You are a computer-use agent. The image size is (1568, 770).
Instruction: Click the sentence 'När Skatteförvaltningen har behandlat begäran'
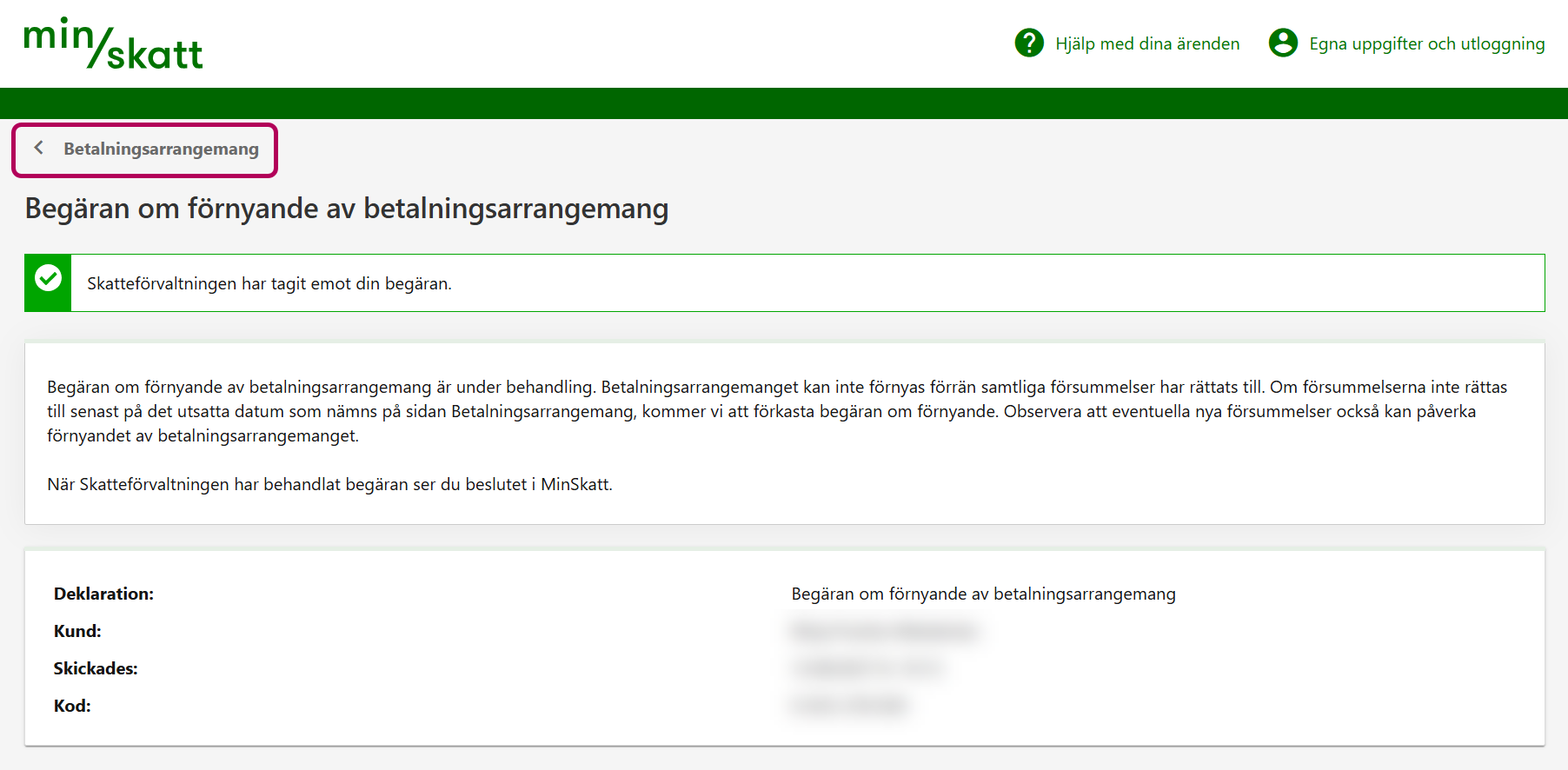[x=329, y=484]
